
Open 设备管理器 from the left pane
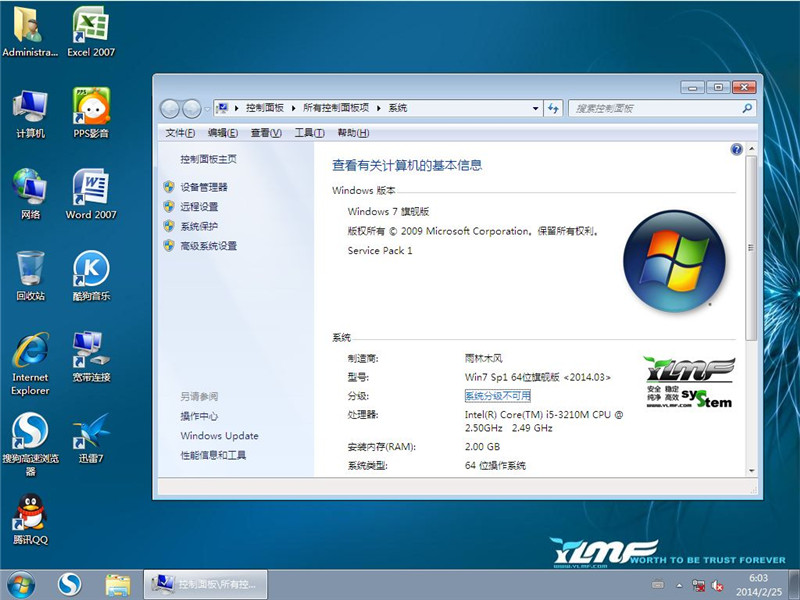pyautogui.click(x=204, y=187)
